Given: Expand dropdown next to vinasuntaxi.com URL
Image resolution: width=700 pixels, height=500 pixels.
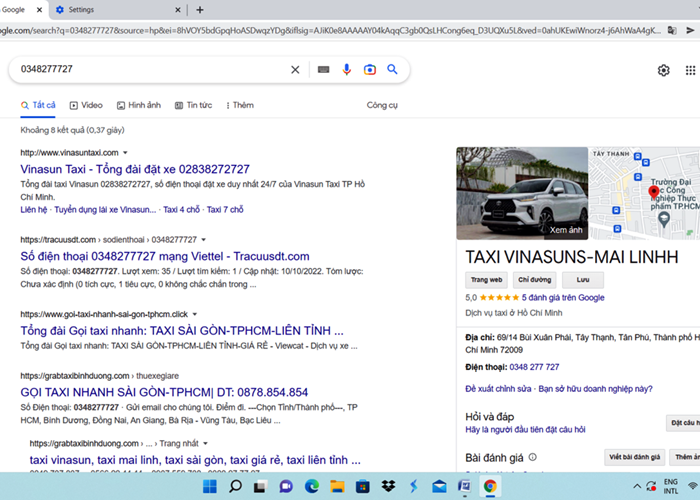Looking at the screenshot, I should (125, 153).
